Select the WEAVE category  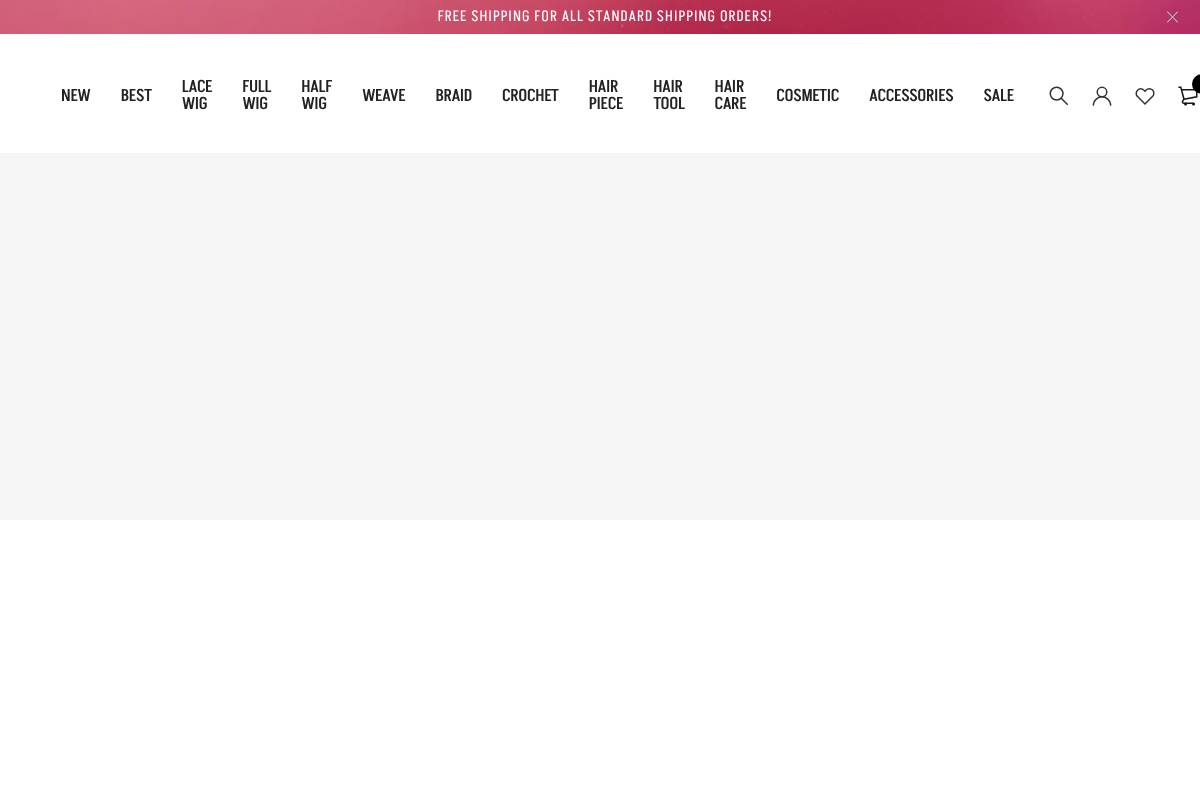[383, 94]
